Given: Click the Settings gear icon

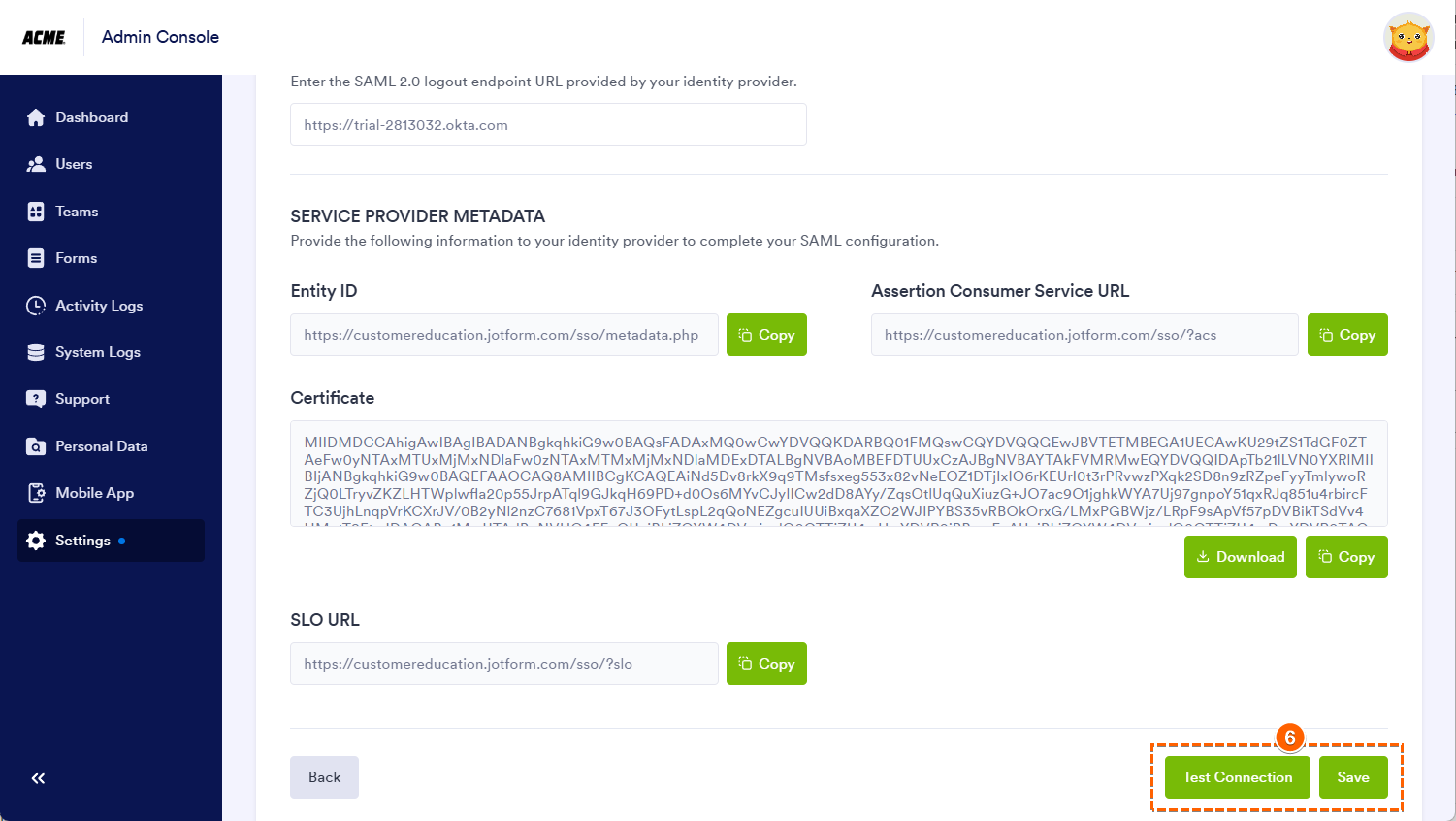Looking at the screenshot, I should [36, 541].
